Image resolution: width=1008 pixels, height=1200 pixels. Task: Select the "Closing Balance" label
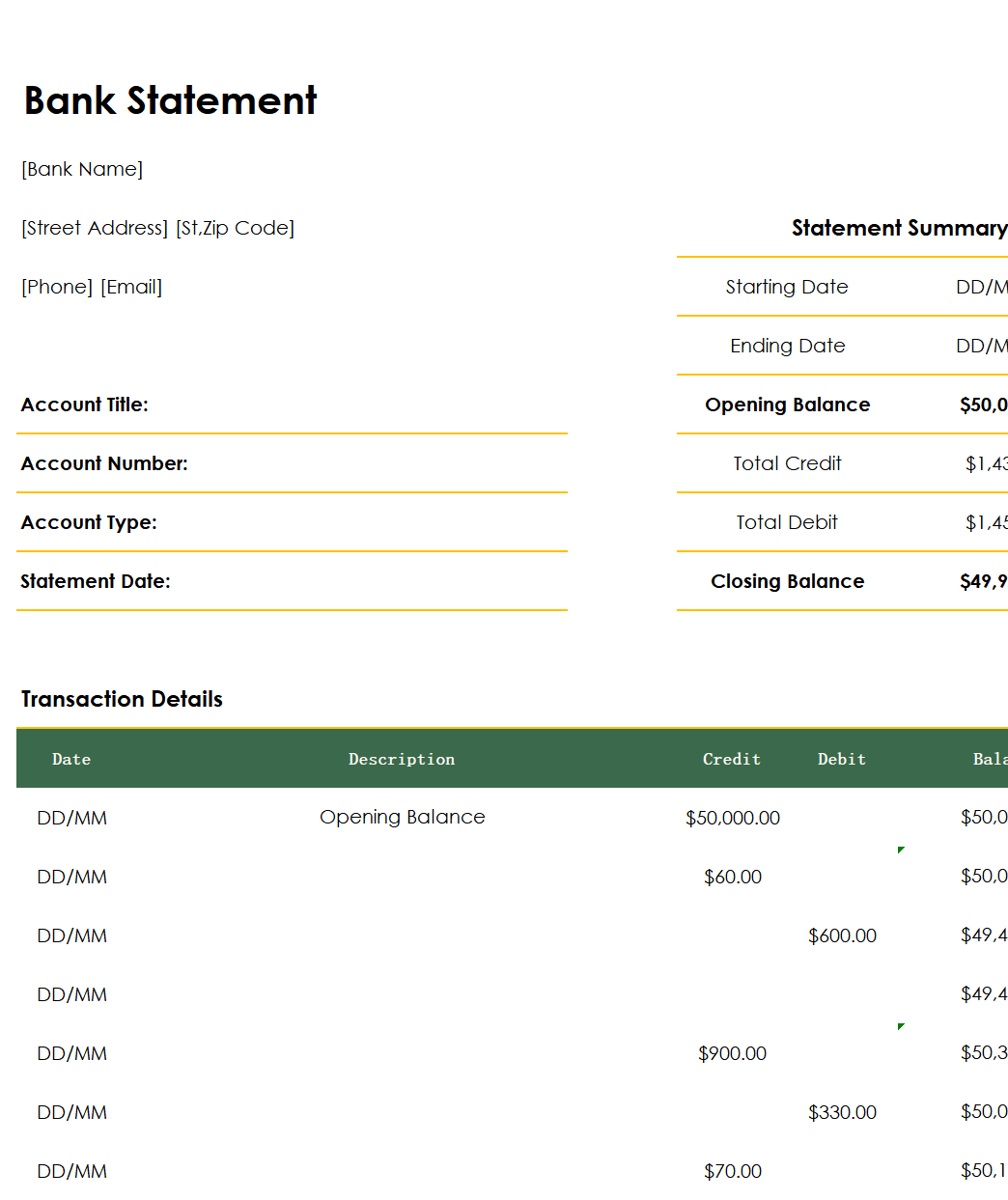pyautogui.click(x=788, y=581)
